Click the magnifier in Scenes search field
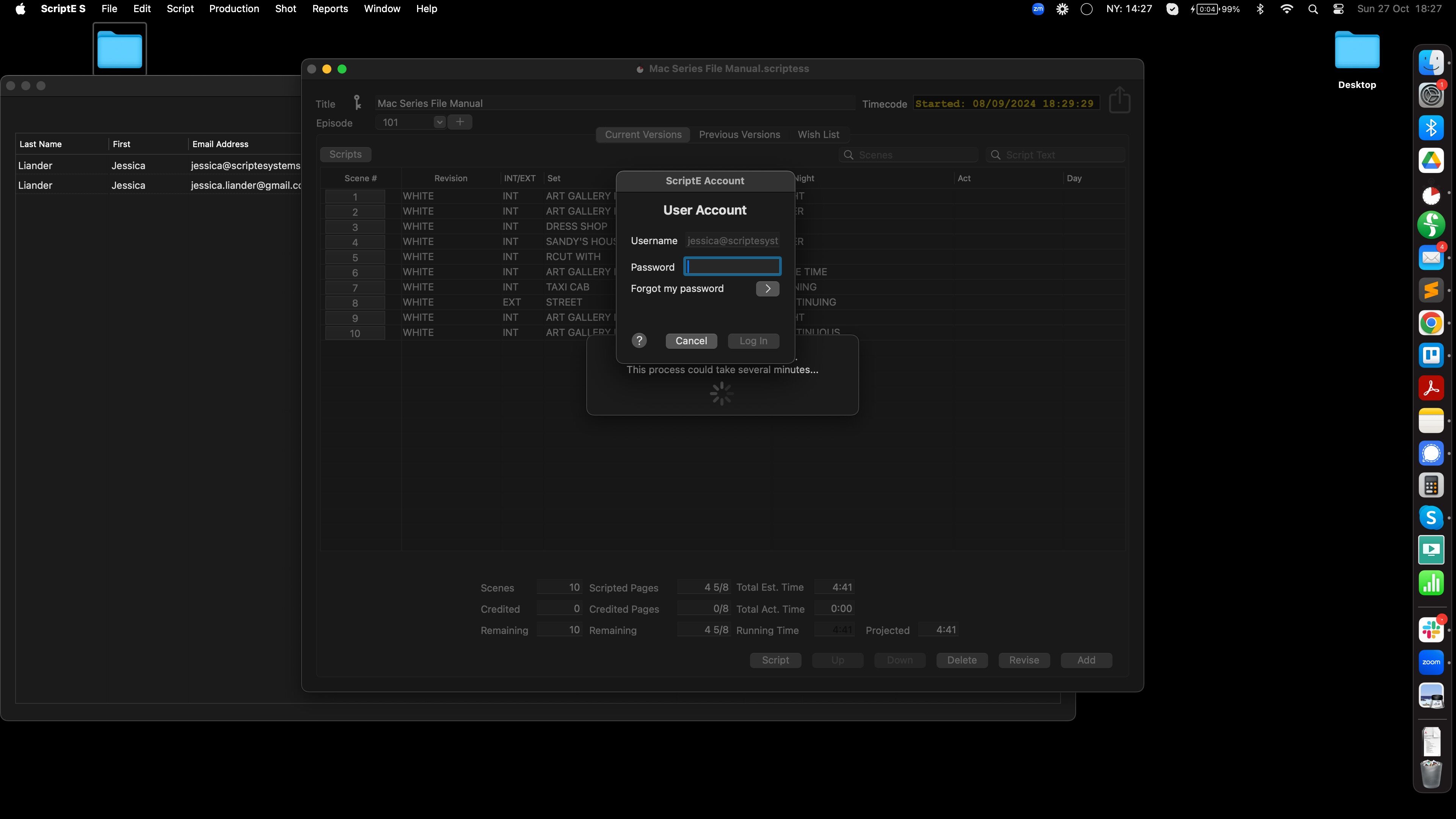The height and width of the screenshot is (819, 1456). pyautogui.click(x=849, y=155)
